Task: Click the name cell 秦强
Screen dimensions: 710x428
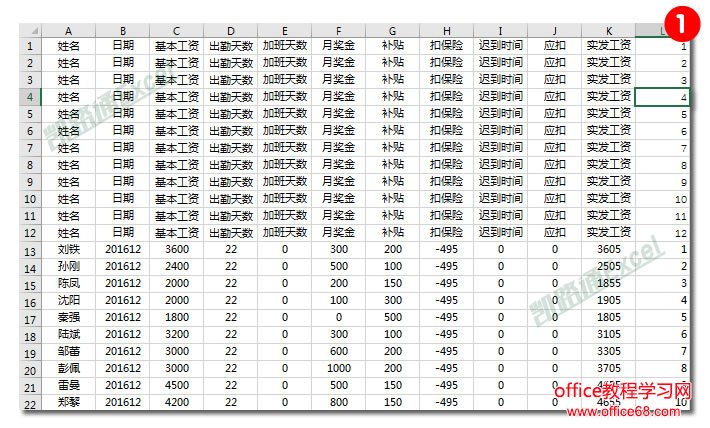Action: coord(68,317)
